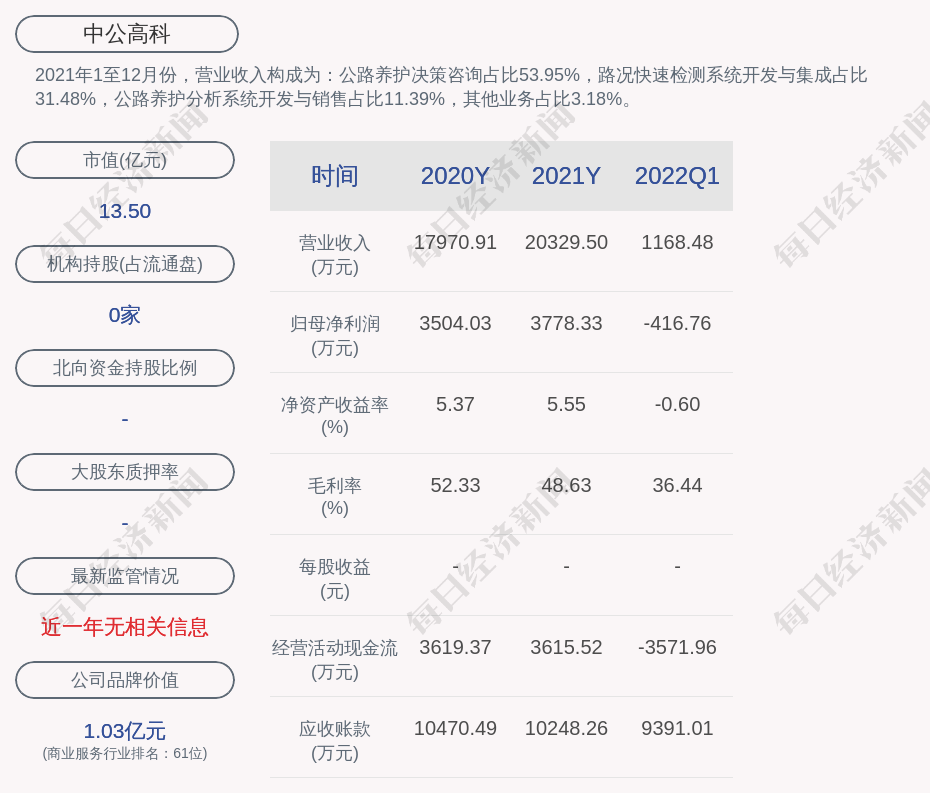Click the 时间 table header

pyautogui.click(x=335, y=176)
